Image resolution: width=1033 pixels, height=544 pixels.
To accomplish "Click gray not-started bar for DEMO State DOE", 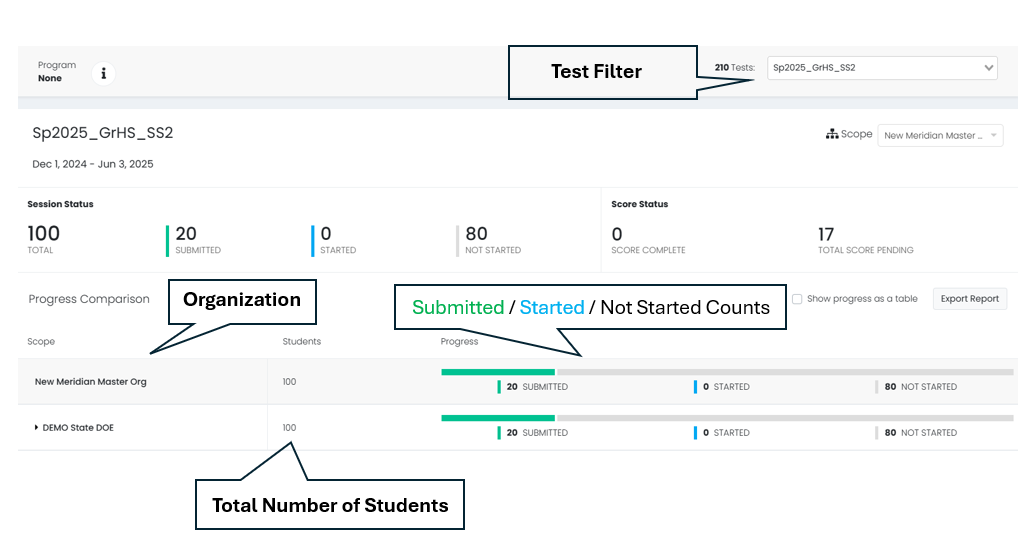I will (784, 418).
